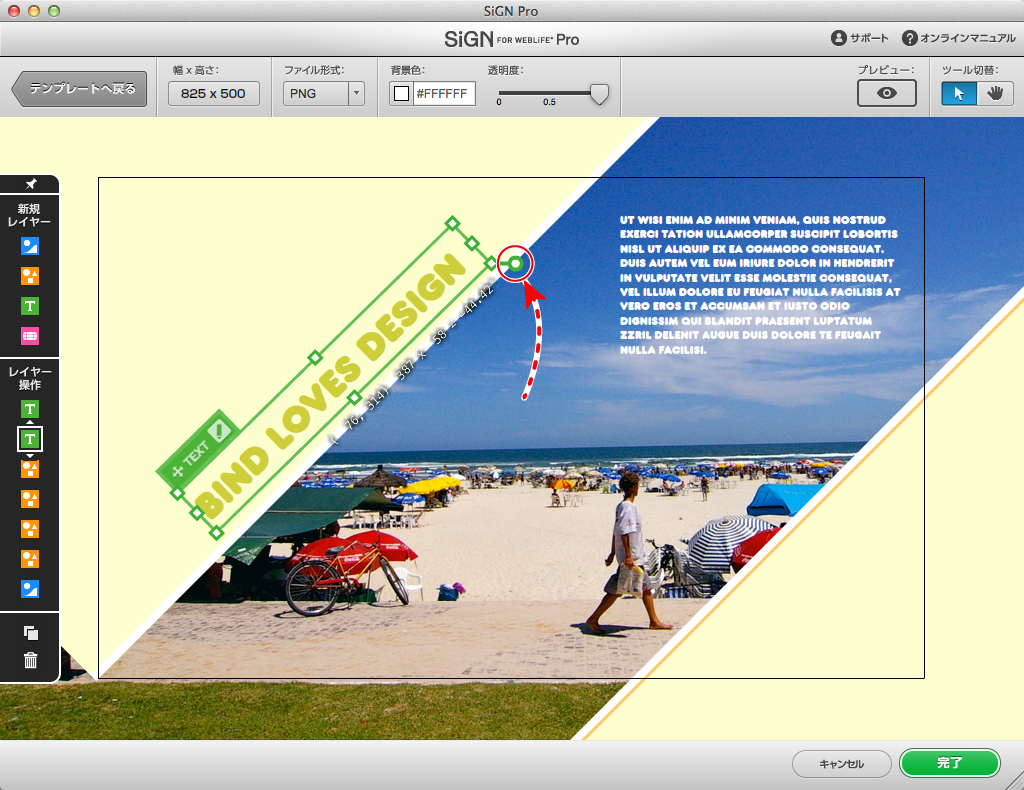Delete the selected layer with trash icon
Viewport: 1024px width, 790px height.
click(x=31, y=661)
